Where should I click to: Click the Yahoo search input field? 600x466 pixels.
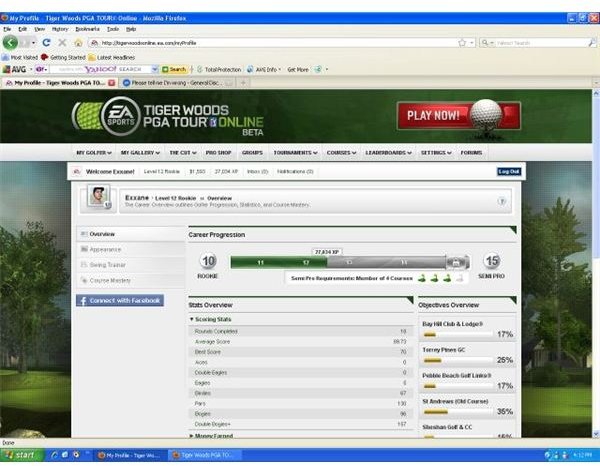click(101, 69)
